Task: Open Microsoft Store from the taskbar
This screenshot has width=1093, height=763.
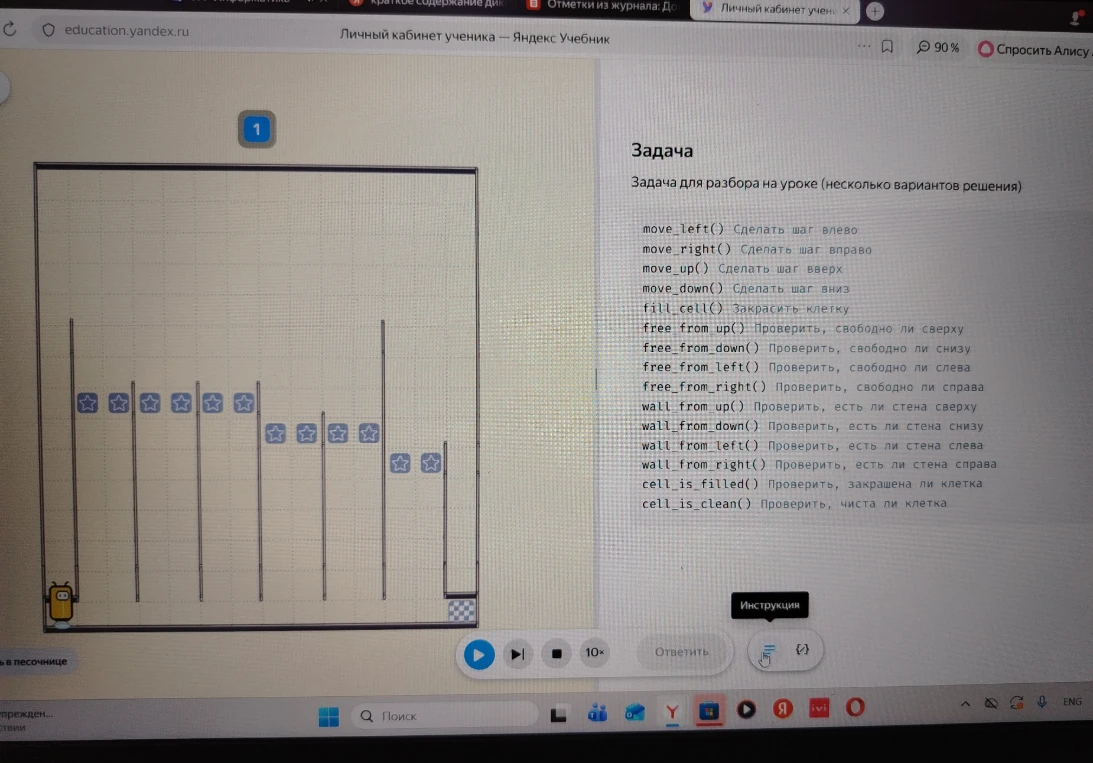Action: pyautogui.click(x=709, y=710)
